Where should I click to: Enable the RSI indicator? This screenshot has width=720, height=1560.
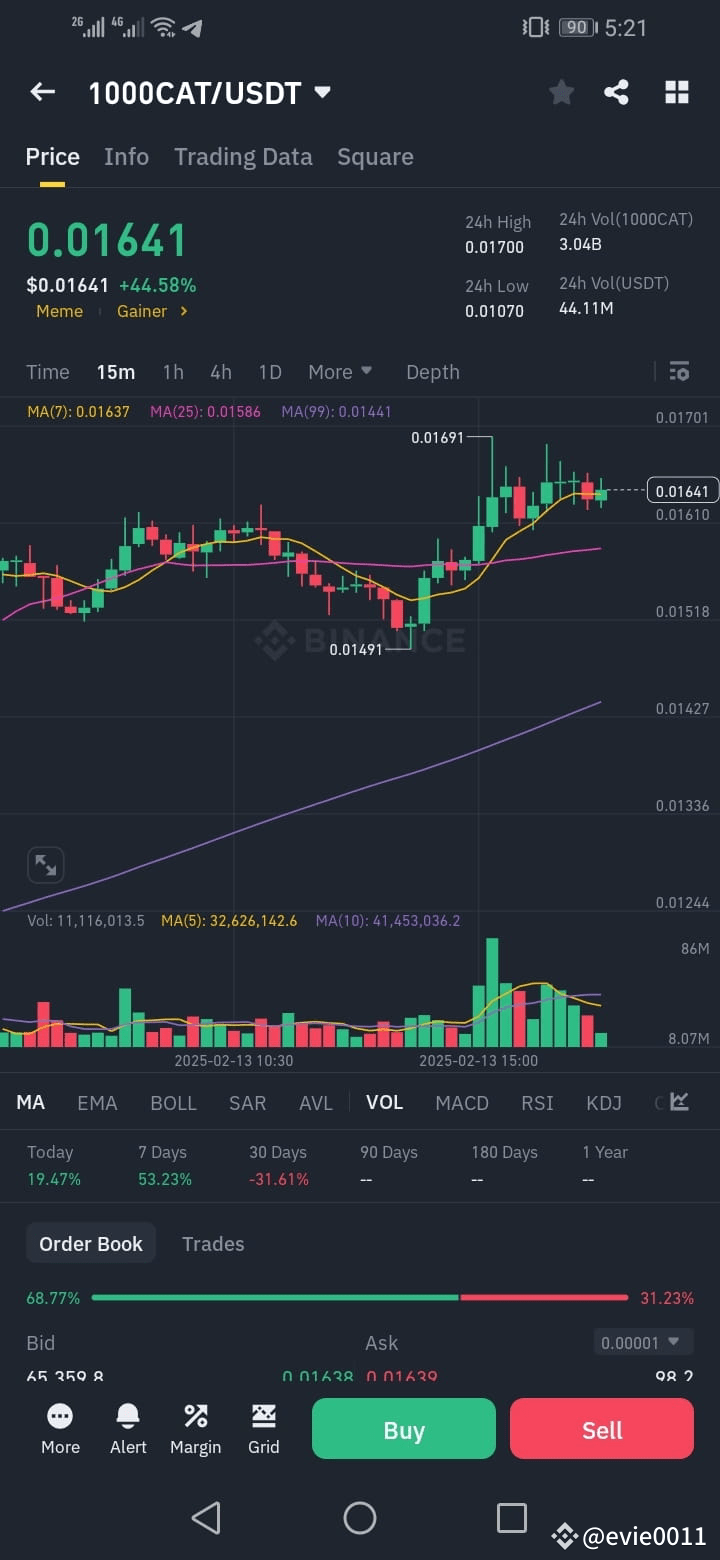click(537, 1102)
